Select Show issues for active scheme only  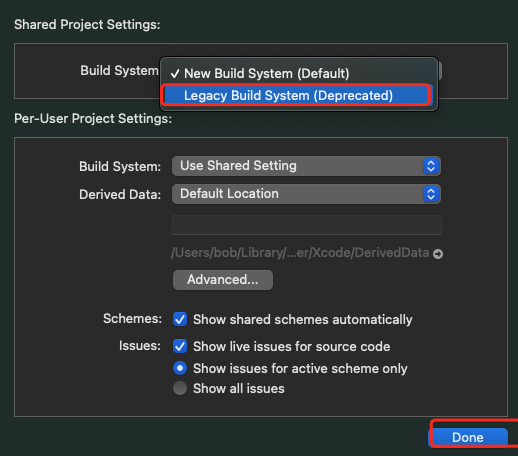point(180,368)
